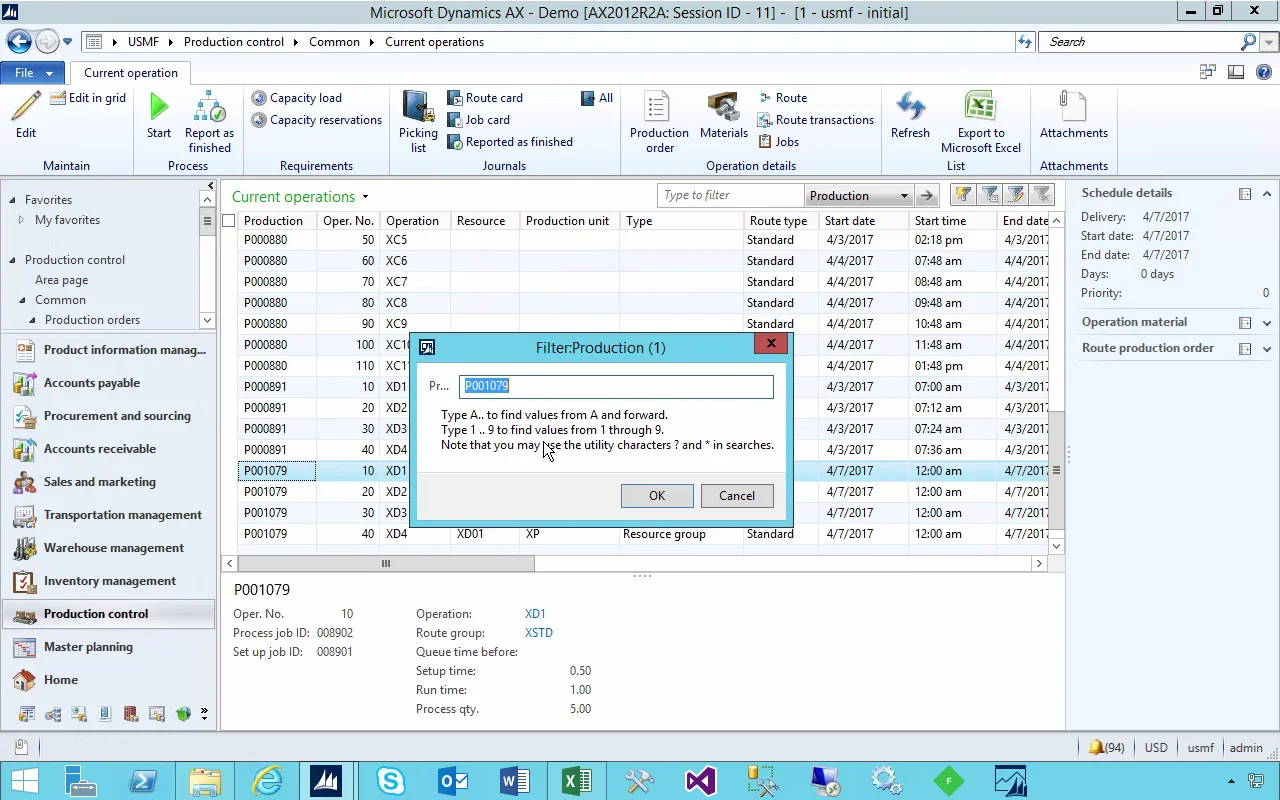Open Area page in navigation

click(61, 280)
